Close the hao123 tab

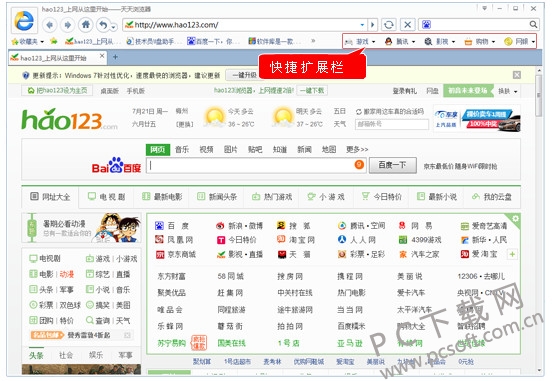click(x=102, y=56)
